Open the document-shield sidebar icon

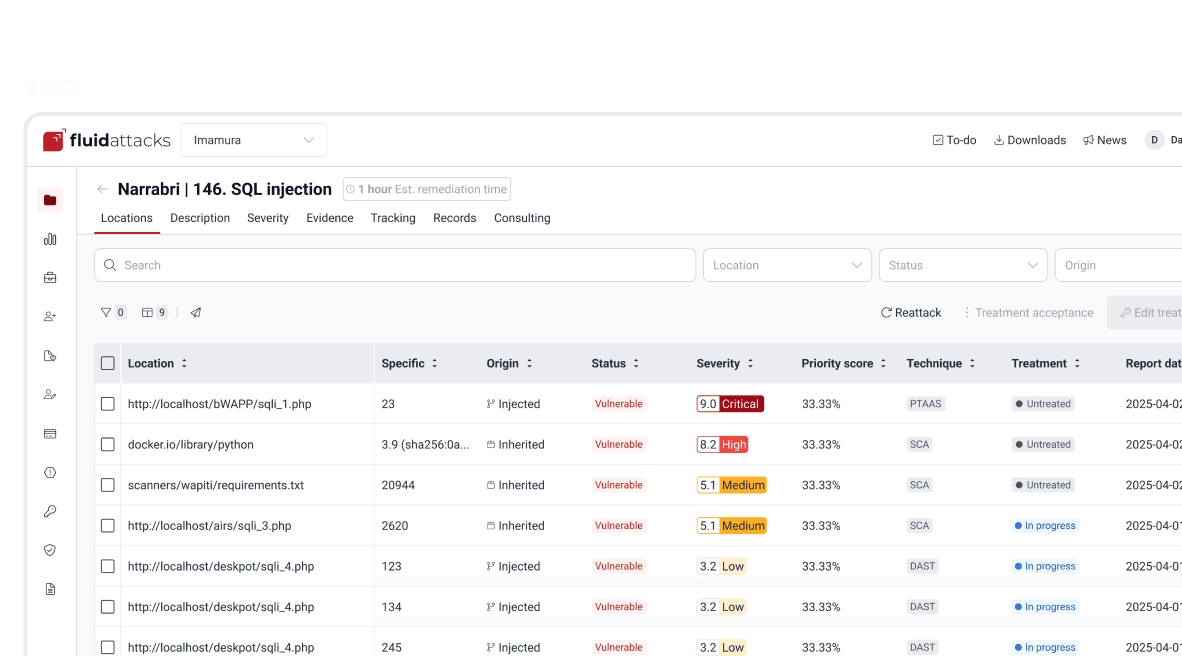pyautogui.click(x=50, y=356)
